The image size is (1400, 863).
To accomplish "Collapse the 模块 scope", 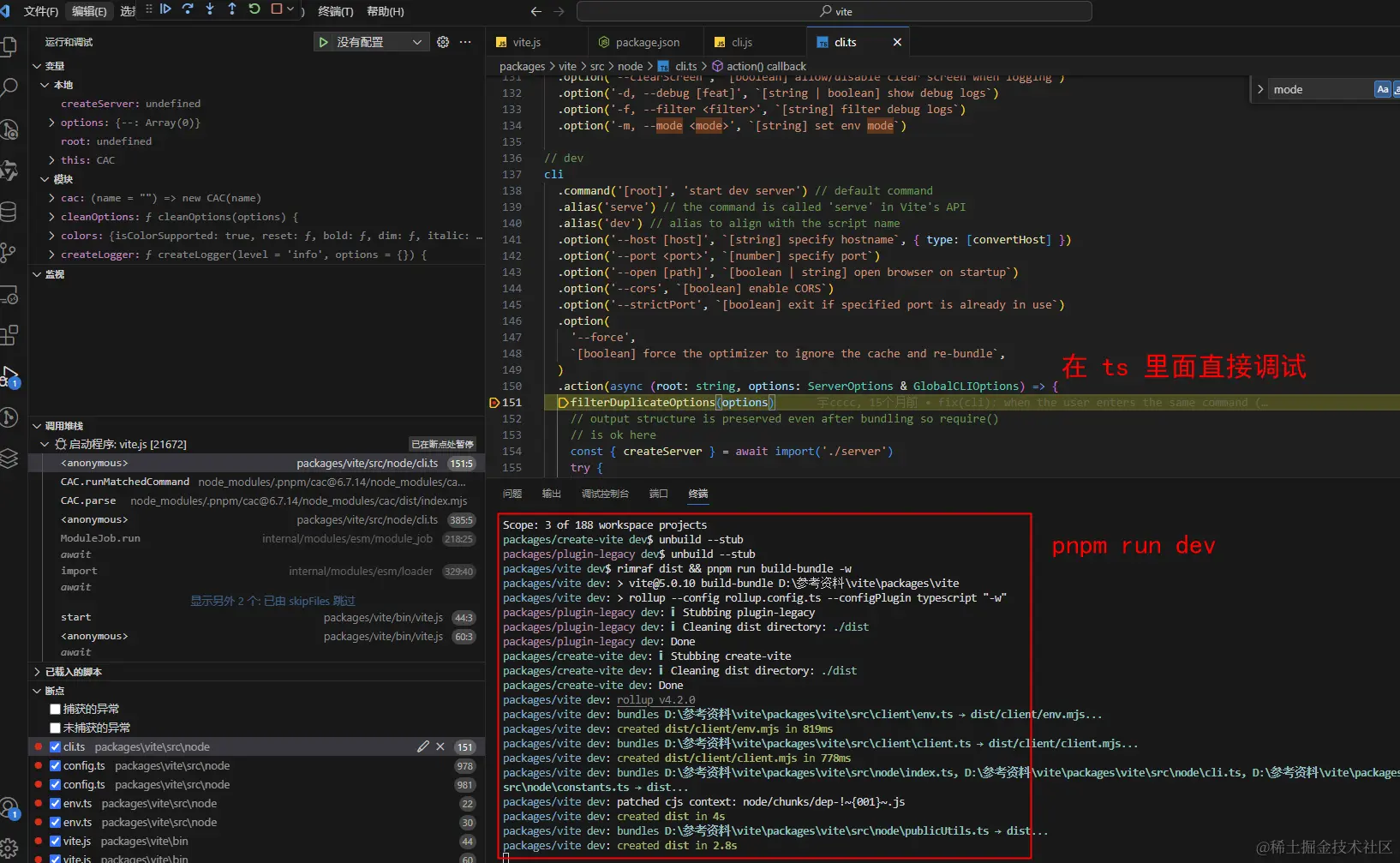I will pos(45,179).
